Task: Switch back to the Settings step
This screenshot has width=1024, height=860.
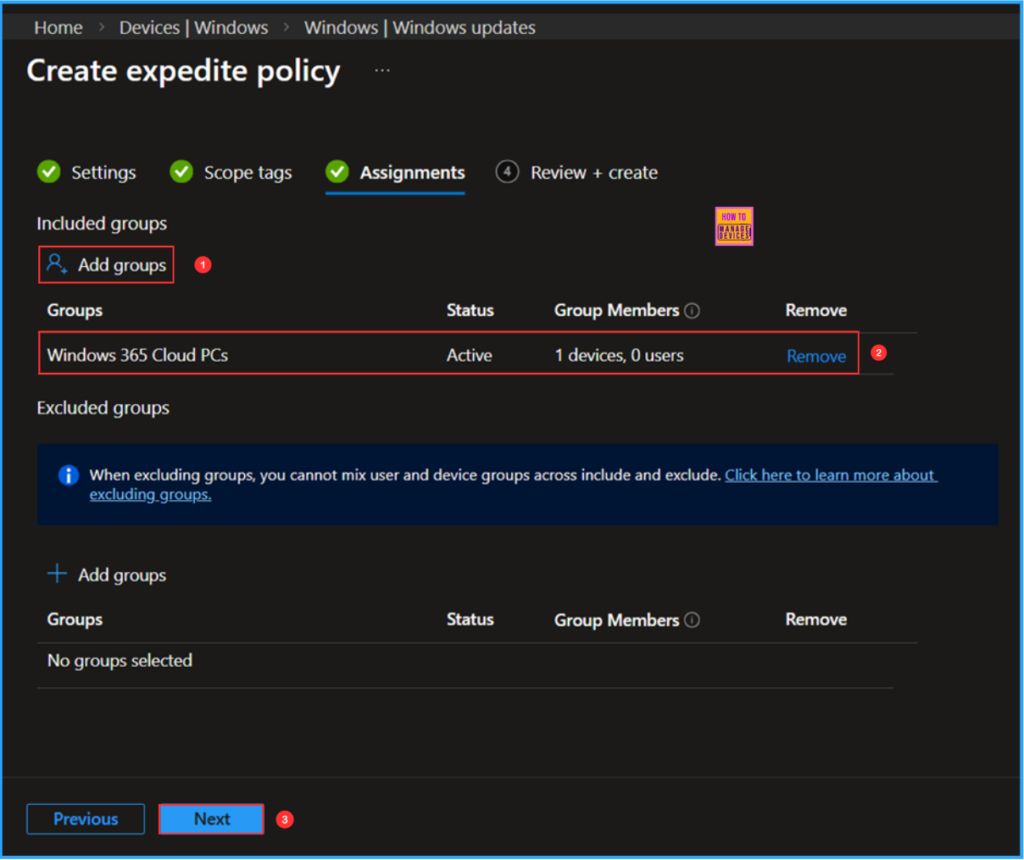Action: point(103,172)
